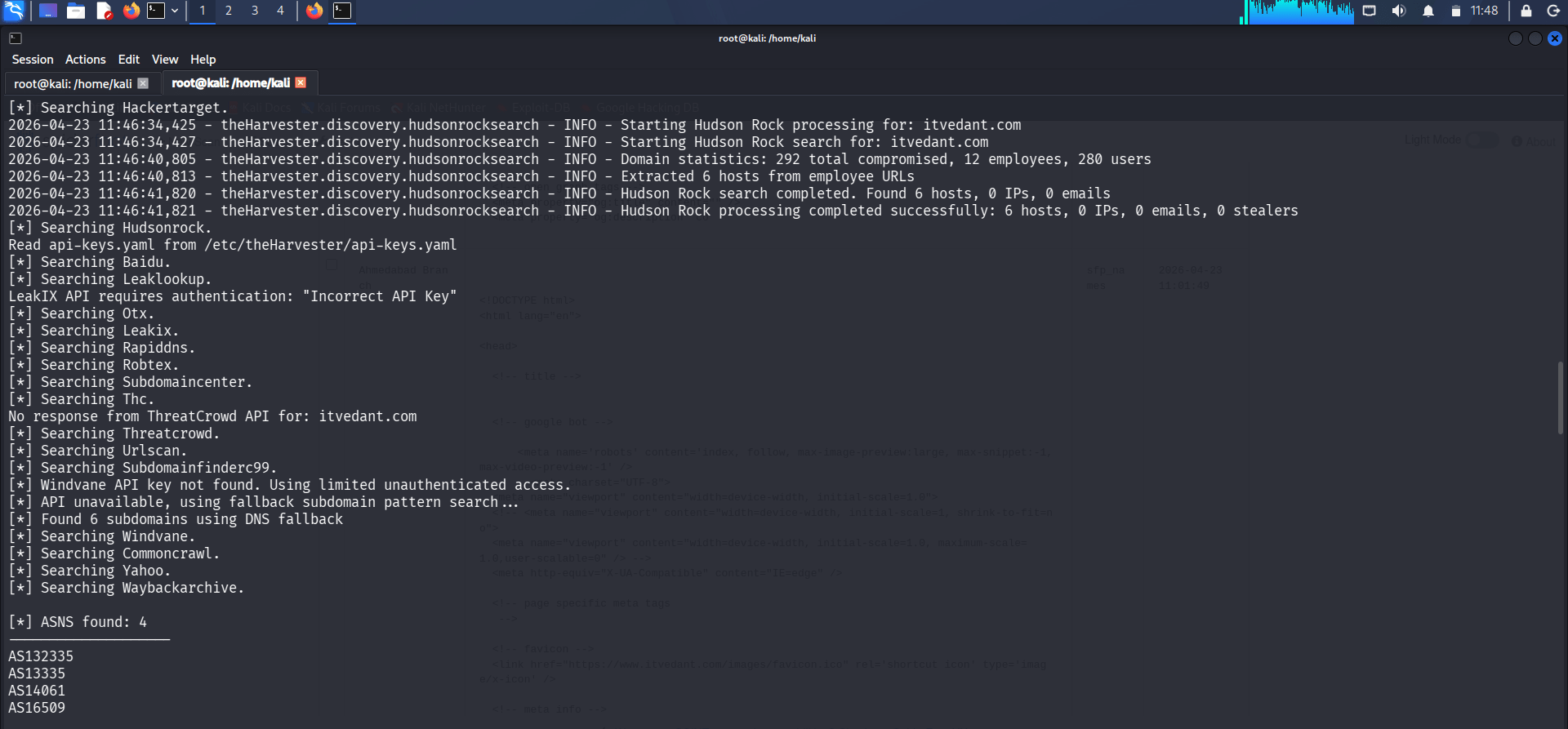Image resolution: width=1568 pixels, height=729 pixels.
Task: Launch the text editor panel icon
Action: coord(104,11)
